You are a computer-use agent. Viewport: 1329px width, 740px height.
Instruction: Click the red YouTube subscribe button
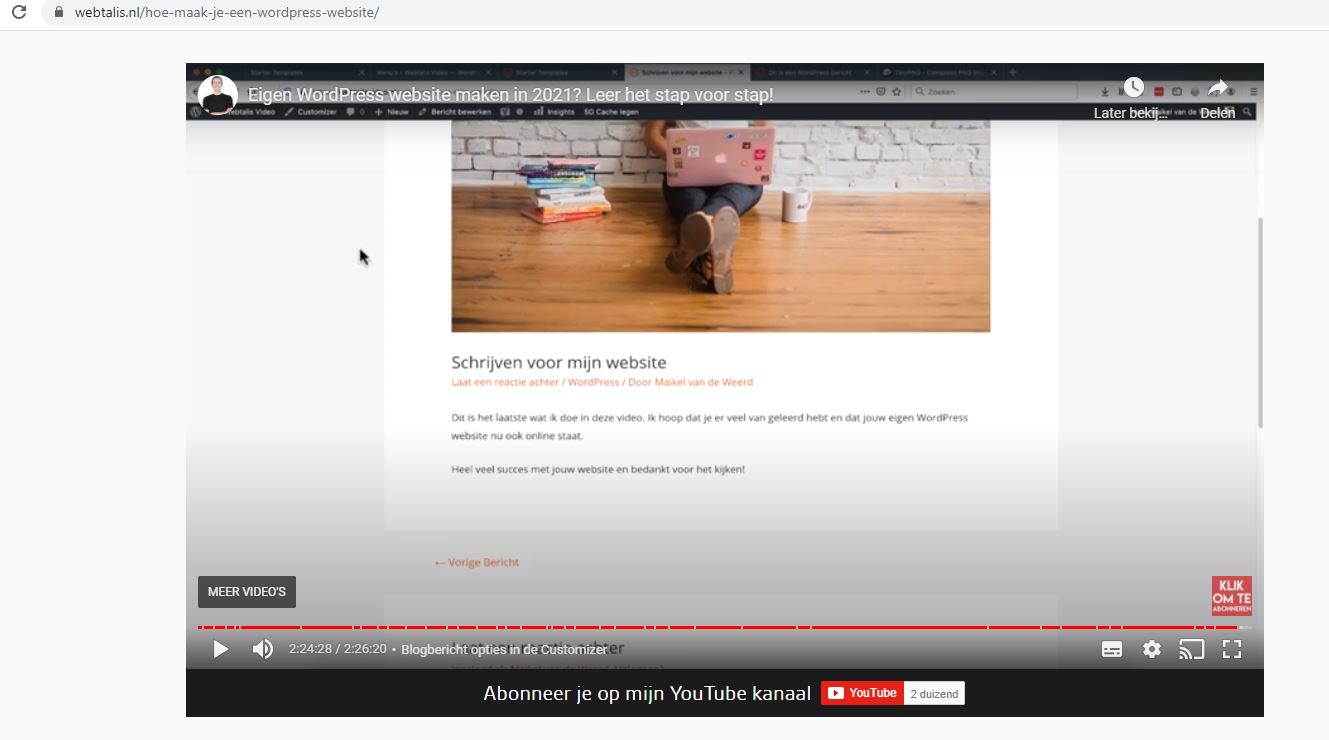click(x=862, y=693)
